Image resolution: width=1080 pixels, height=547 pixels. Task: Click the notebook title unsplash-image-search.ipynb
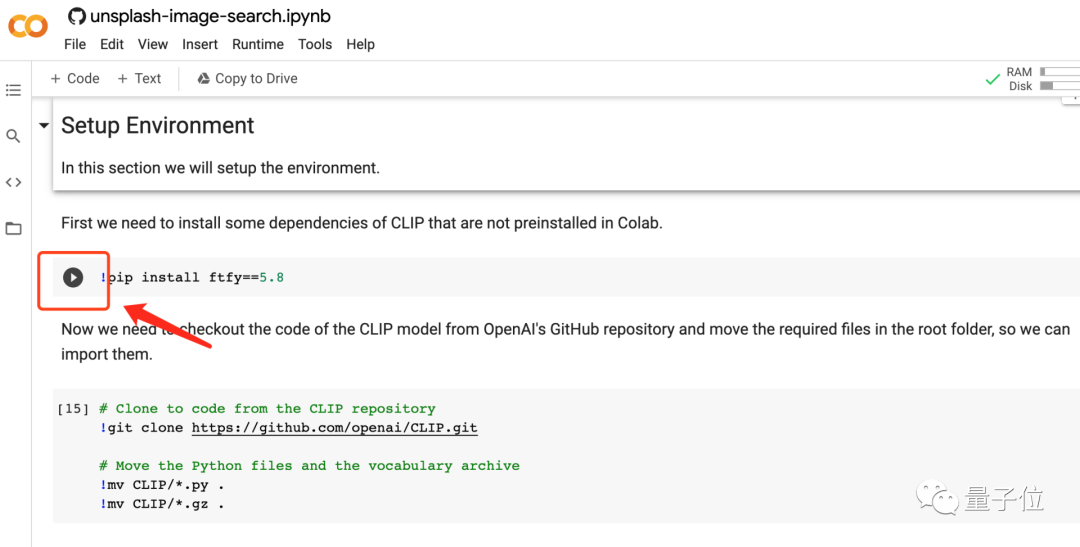[210, 16]
